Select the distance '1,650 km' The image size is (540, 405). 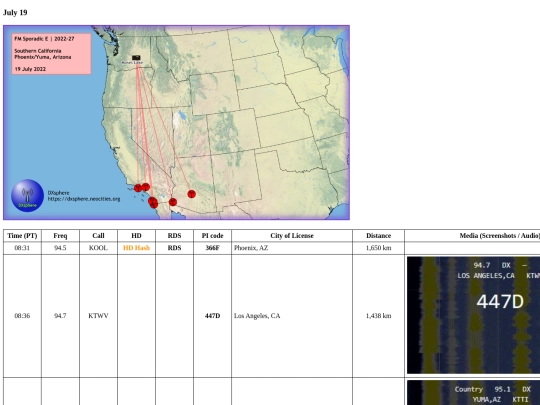click(x=378, y=248)
